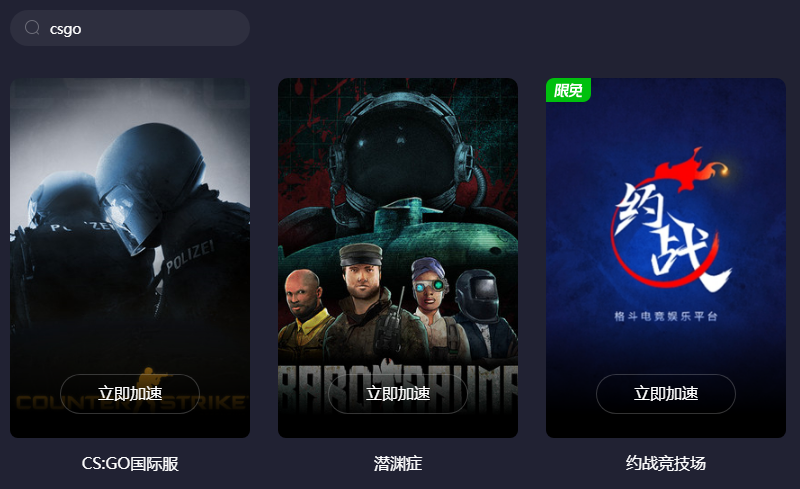Image resolution: width=800 pixels, height=489 pixels.
Task: Click the green submarine on Barotrauma cover
Action: click(398, 230)
